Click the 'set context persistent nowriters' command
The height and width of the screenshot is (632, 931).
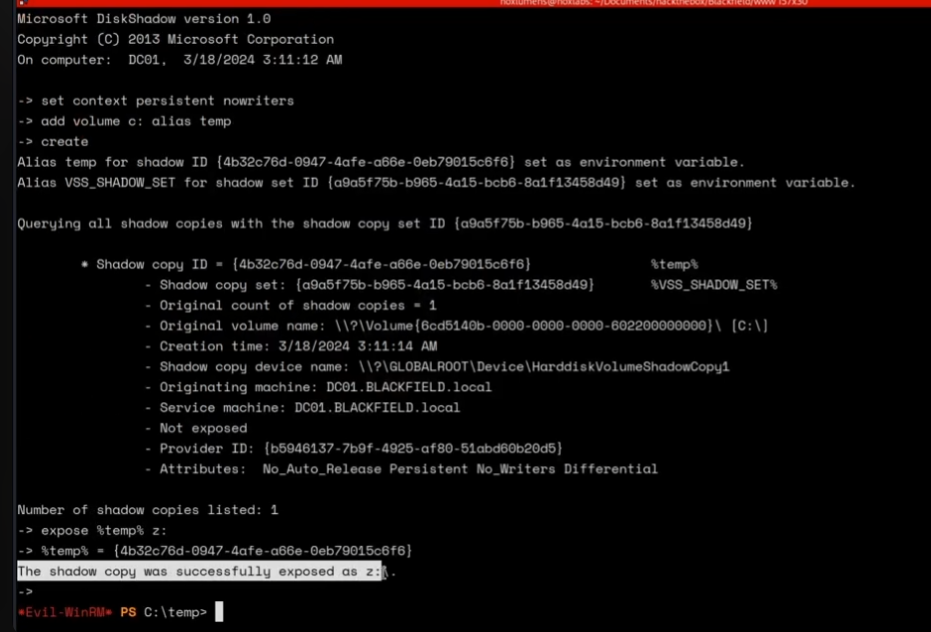tap(156, 101)
